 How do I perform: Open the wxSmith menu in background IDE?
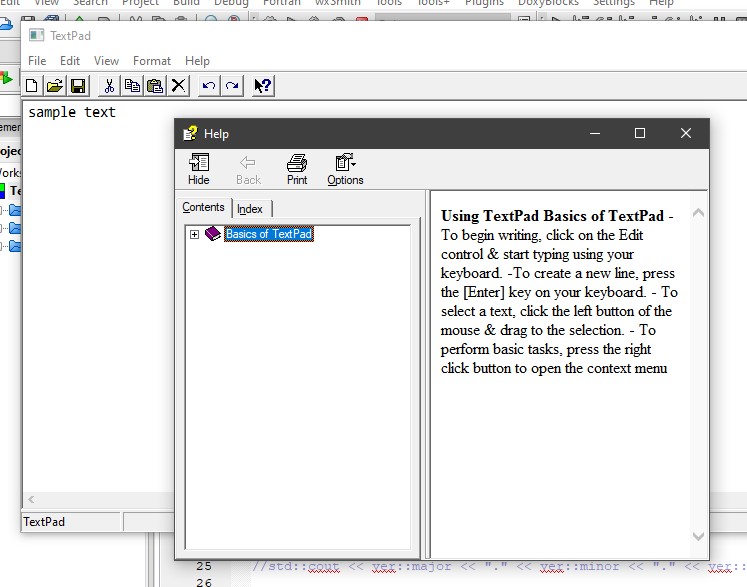(338, 3)
